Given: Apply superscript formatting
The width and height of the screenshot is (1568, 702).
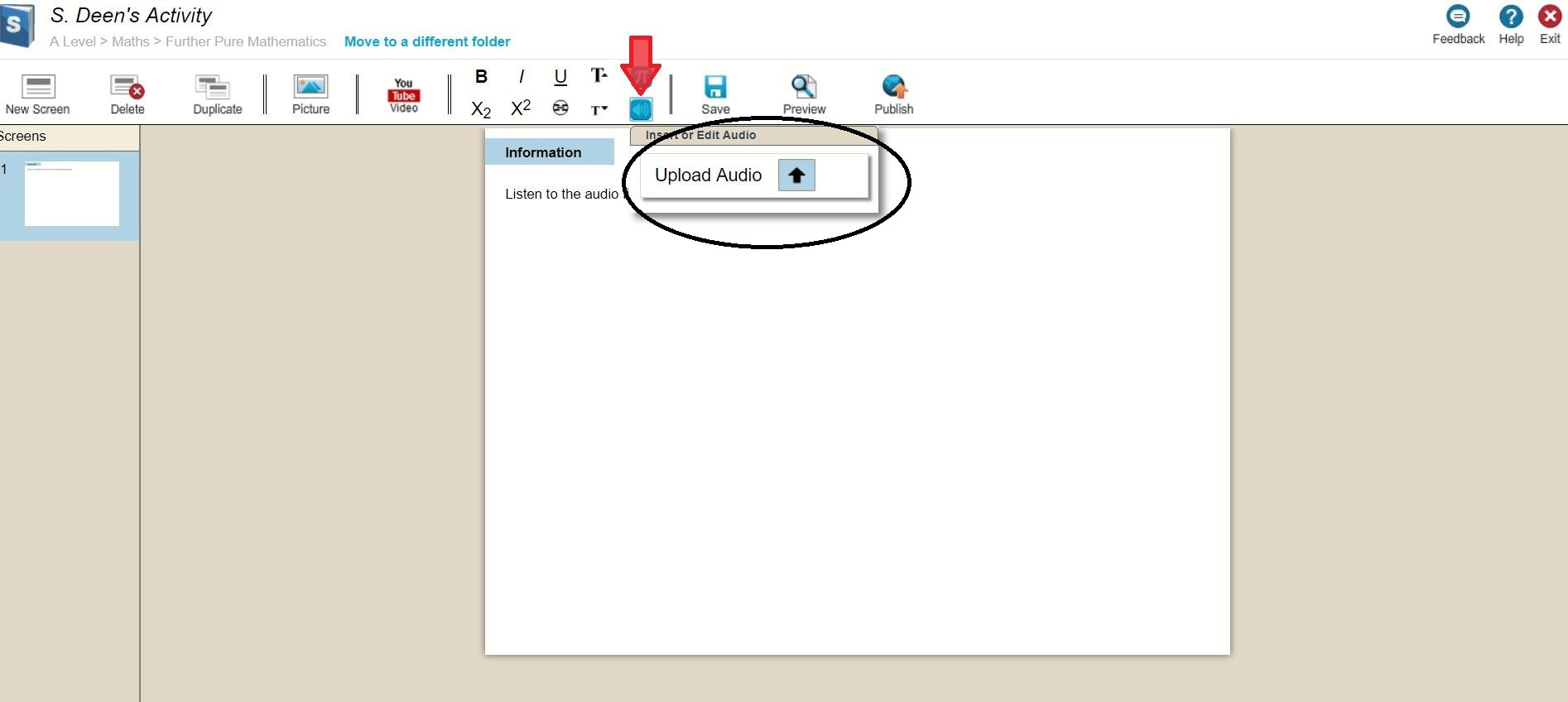Looking at the screenshot, I should click(521, 108).
